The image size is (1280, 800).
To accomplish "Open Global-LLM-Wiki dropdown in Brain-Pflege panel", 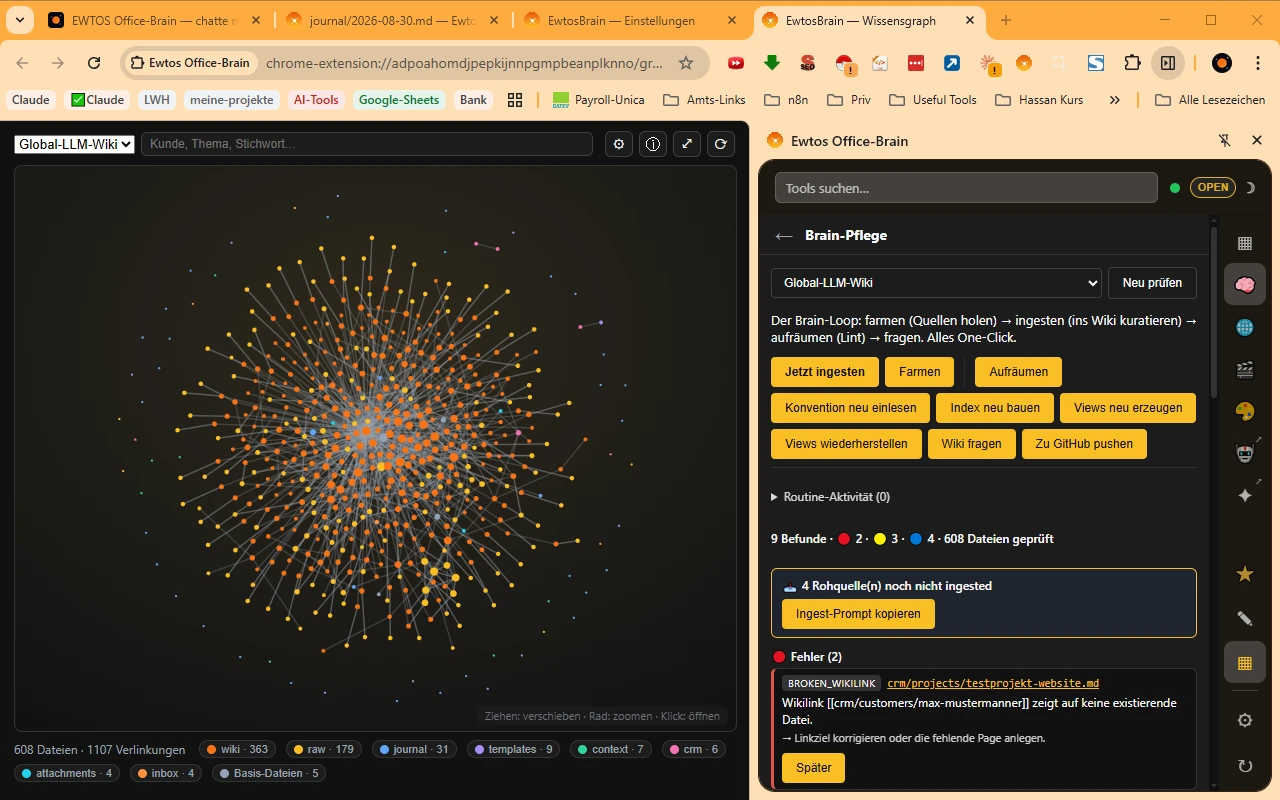I will 936,283.
